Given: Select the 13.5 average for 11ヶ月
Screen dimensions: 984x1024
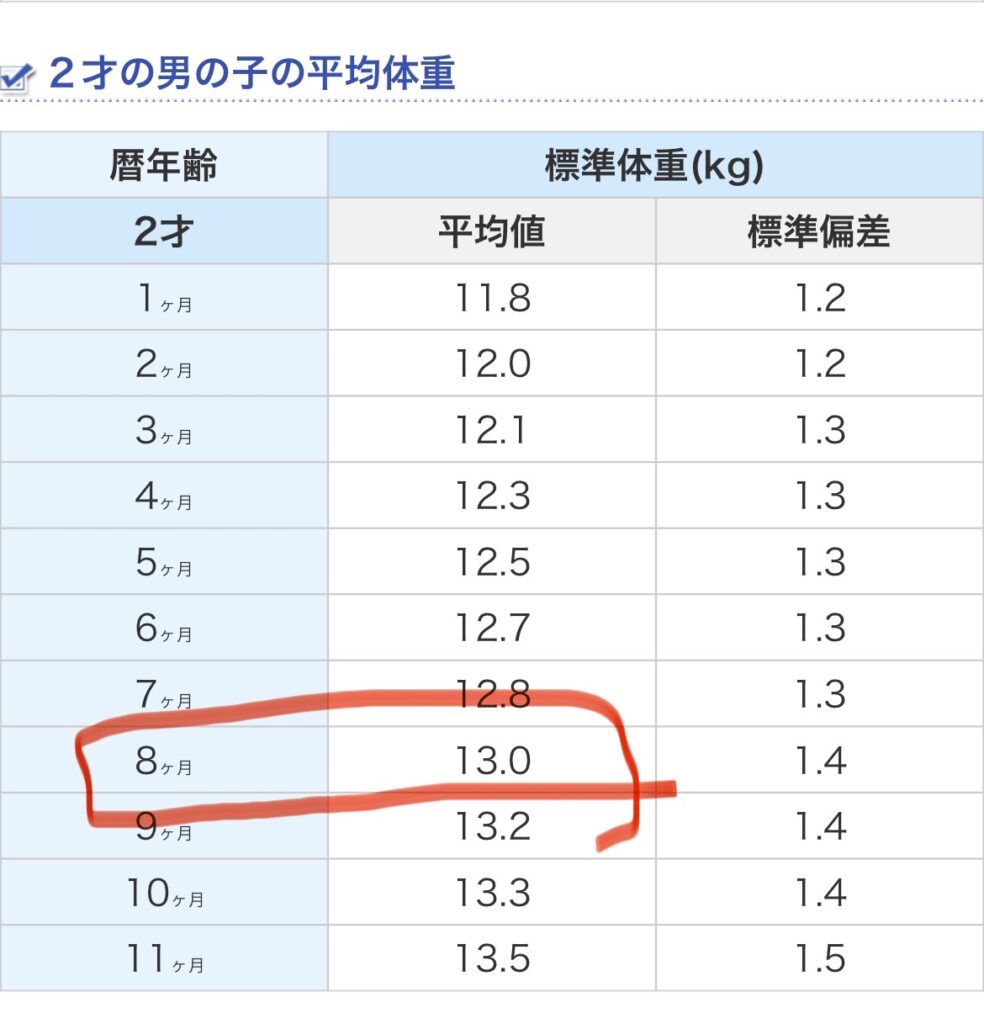Looking at the screenshot, I should [x=492, y=958].
